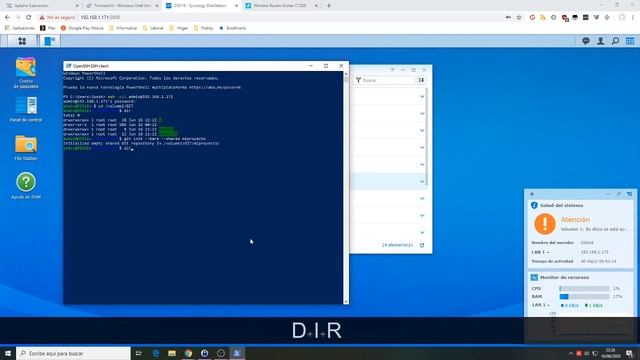Open the Informática bookmarks folder
The width and height of the screenshot is (640, 360).
pos(122,28)
